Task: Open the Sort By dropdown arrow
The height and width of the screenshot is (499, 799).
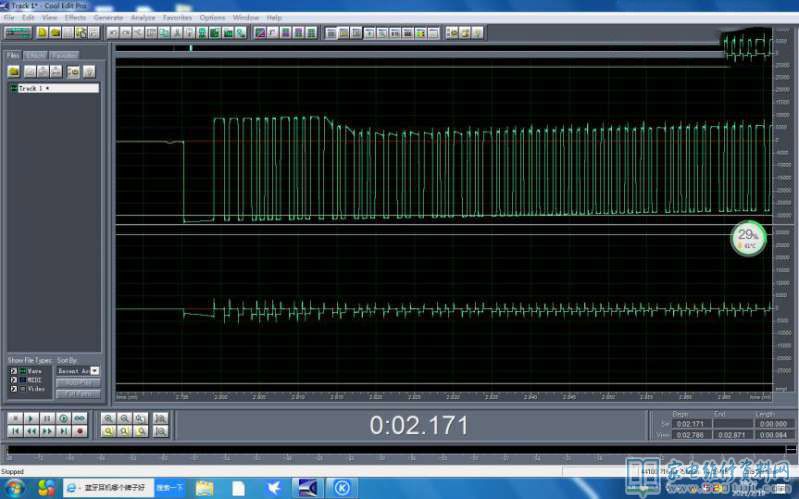Action: [x=95, y=371]
